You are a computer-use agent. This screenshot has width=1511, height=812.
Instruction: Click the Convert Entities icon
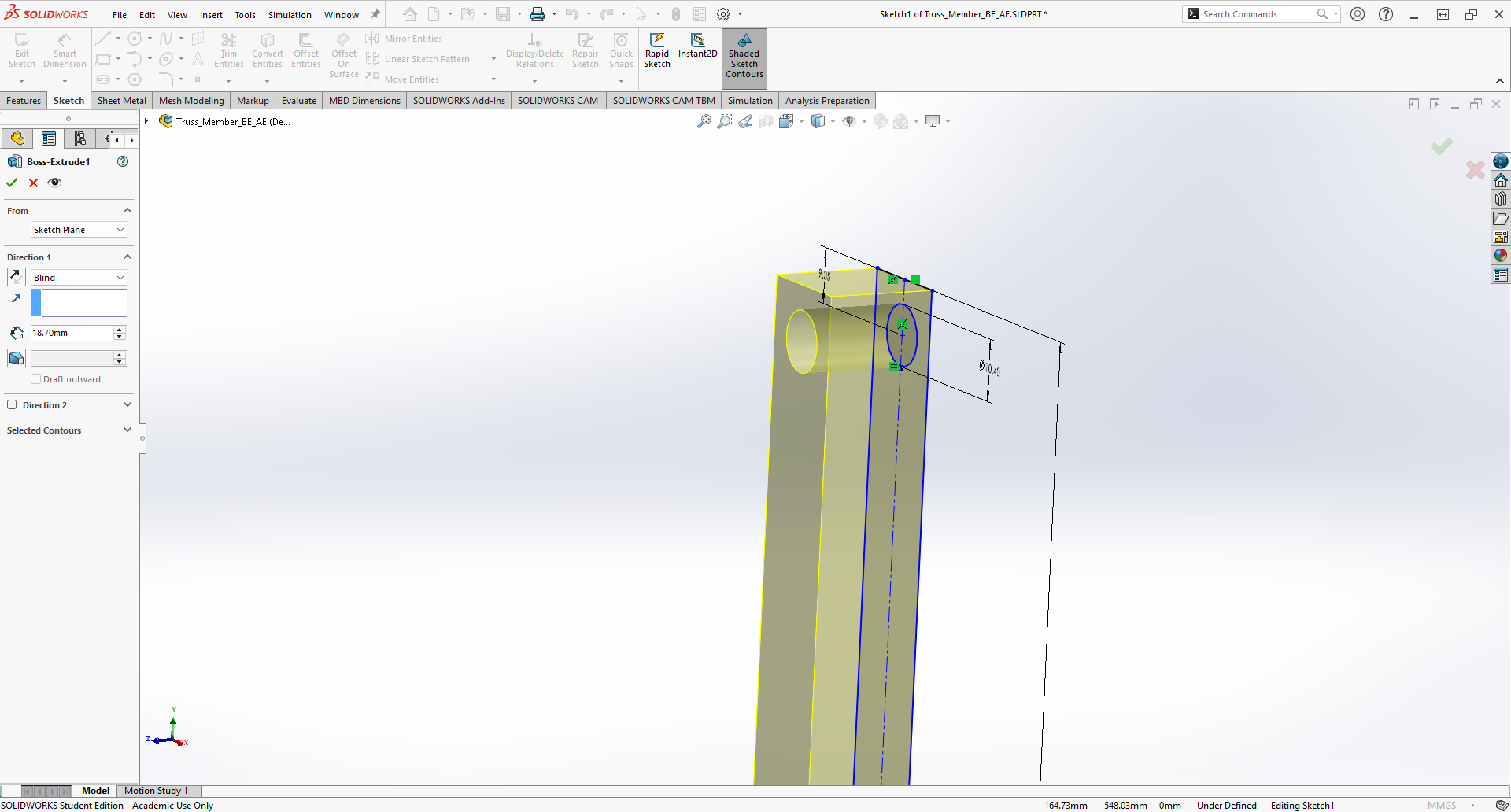pyautogui.click(x=268, y=51)
